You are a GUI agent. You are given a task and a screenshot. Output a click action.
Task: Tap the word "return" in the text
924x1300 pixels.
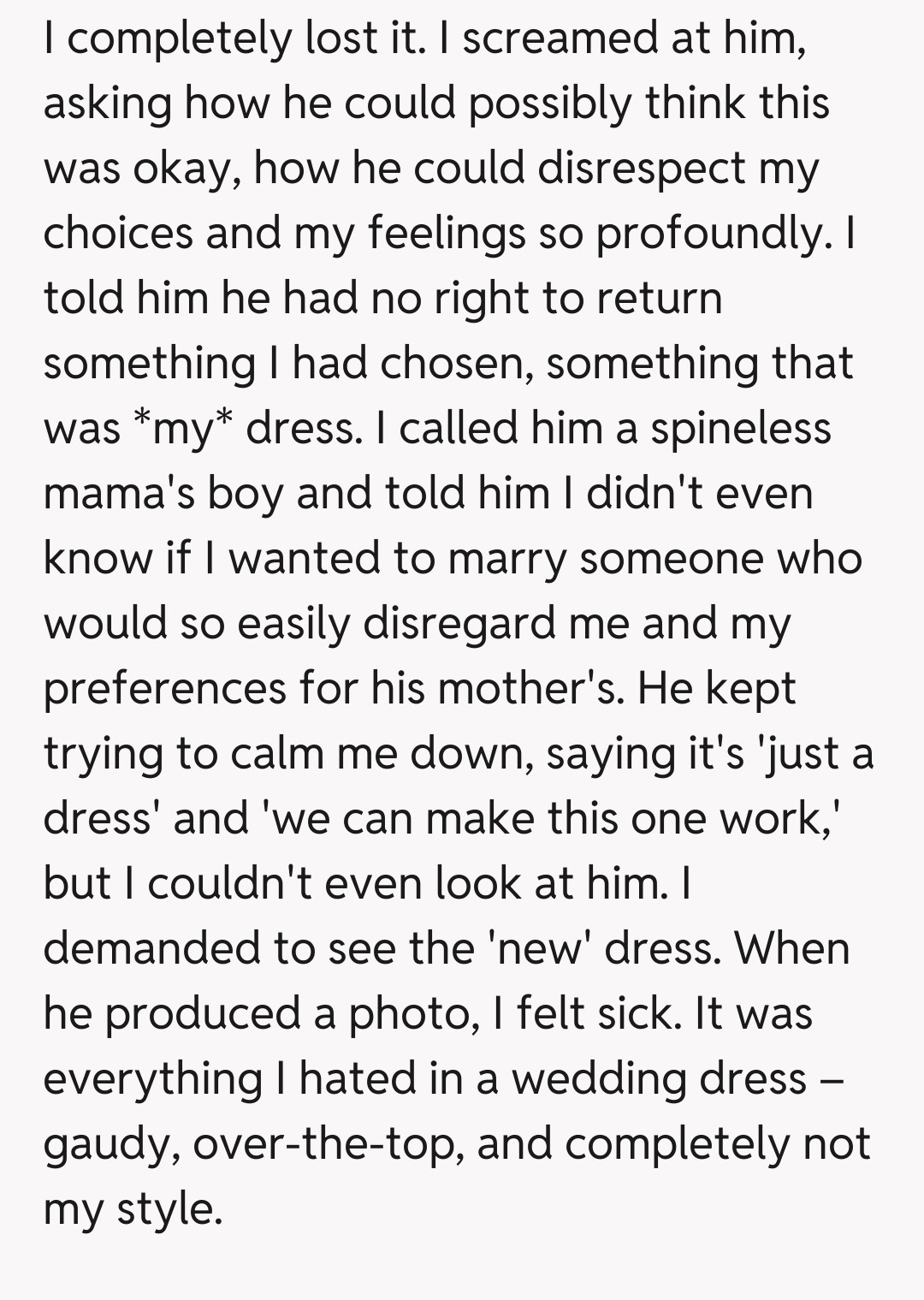point(659,299)
